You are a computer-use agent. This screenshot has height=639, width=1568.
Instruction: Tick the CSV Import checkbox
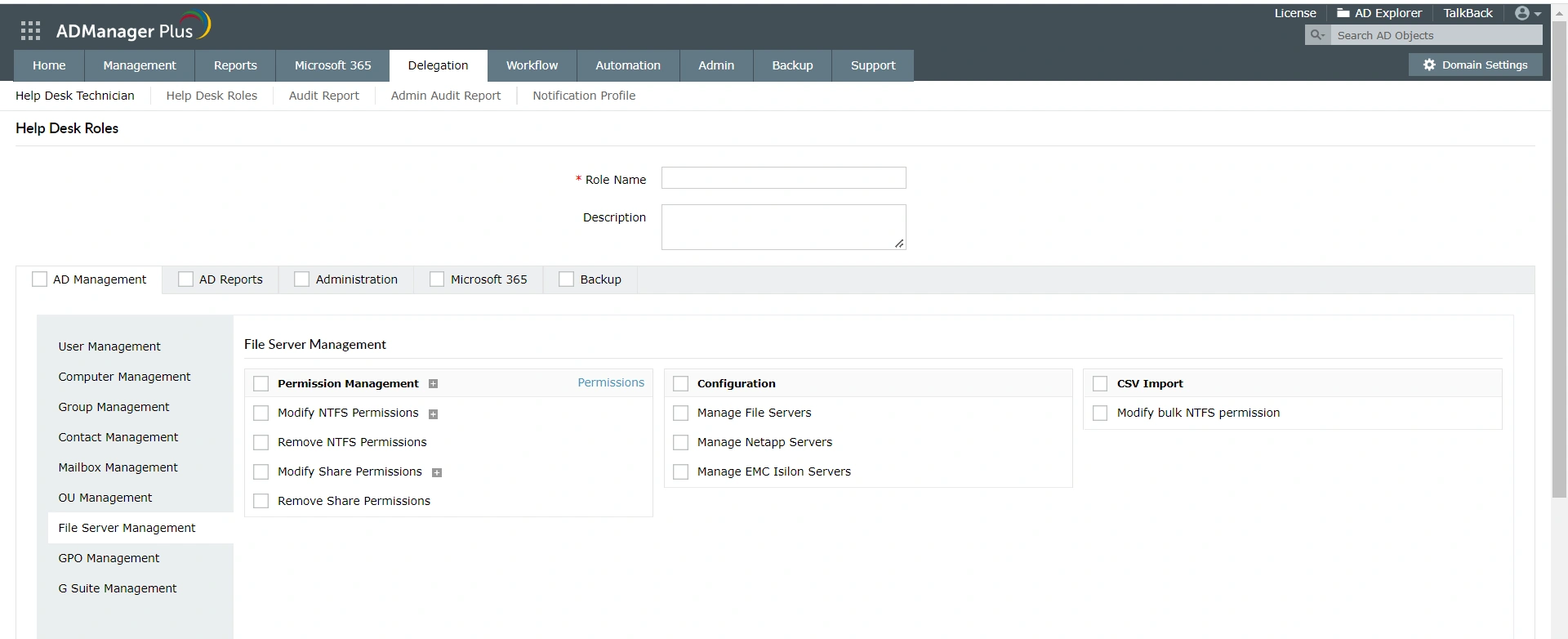pyautogui.click(x=1100, y=383)
